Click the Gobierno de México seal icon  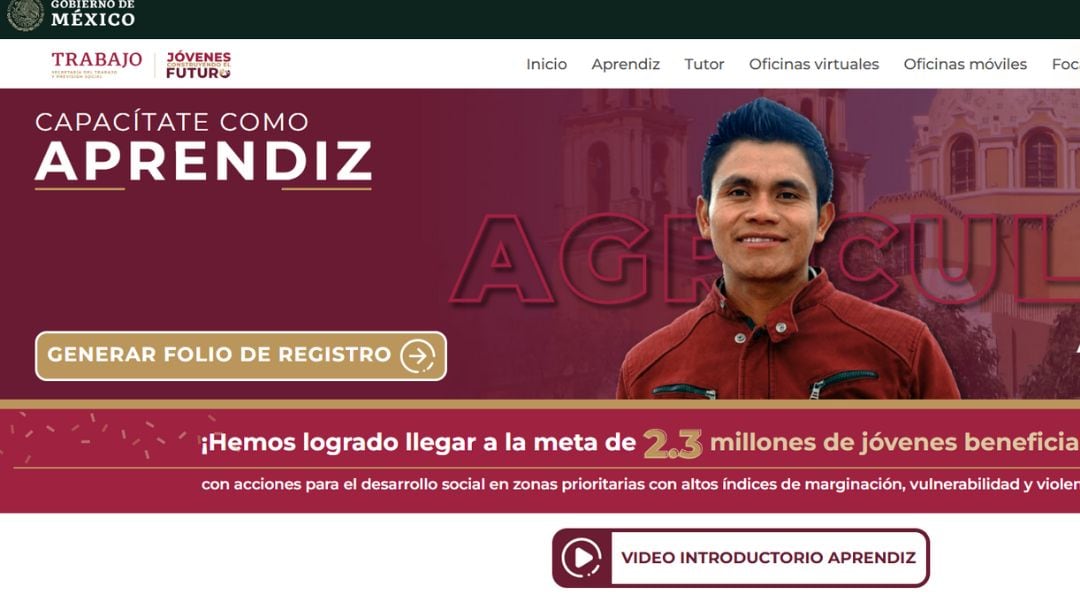click(x=25, y=14)
